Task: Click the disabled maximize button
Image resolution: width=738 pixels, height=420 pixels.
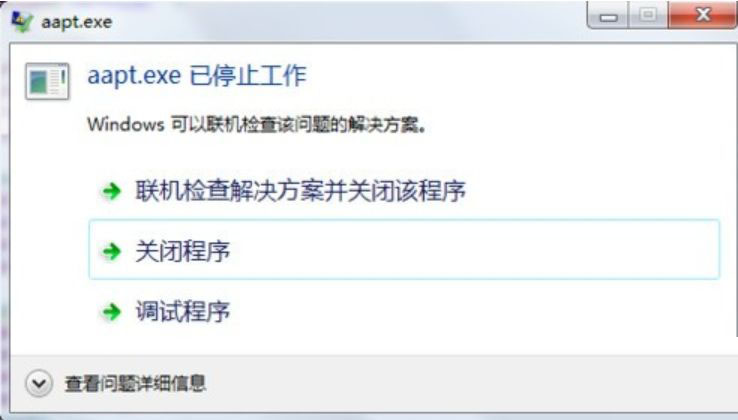Action: point(648,15)
